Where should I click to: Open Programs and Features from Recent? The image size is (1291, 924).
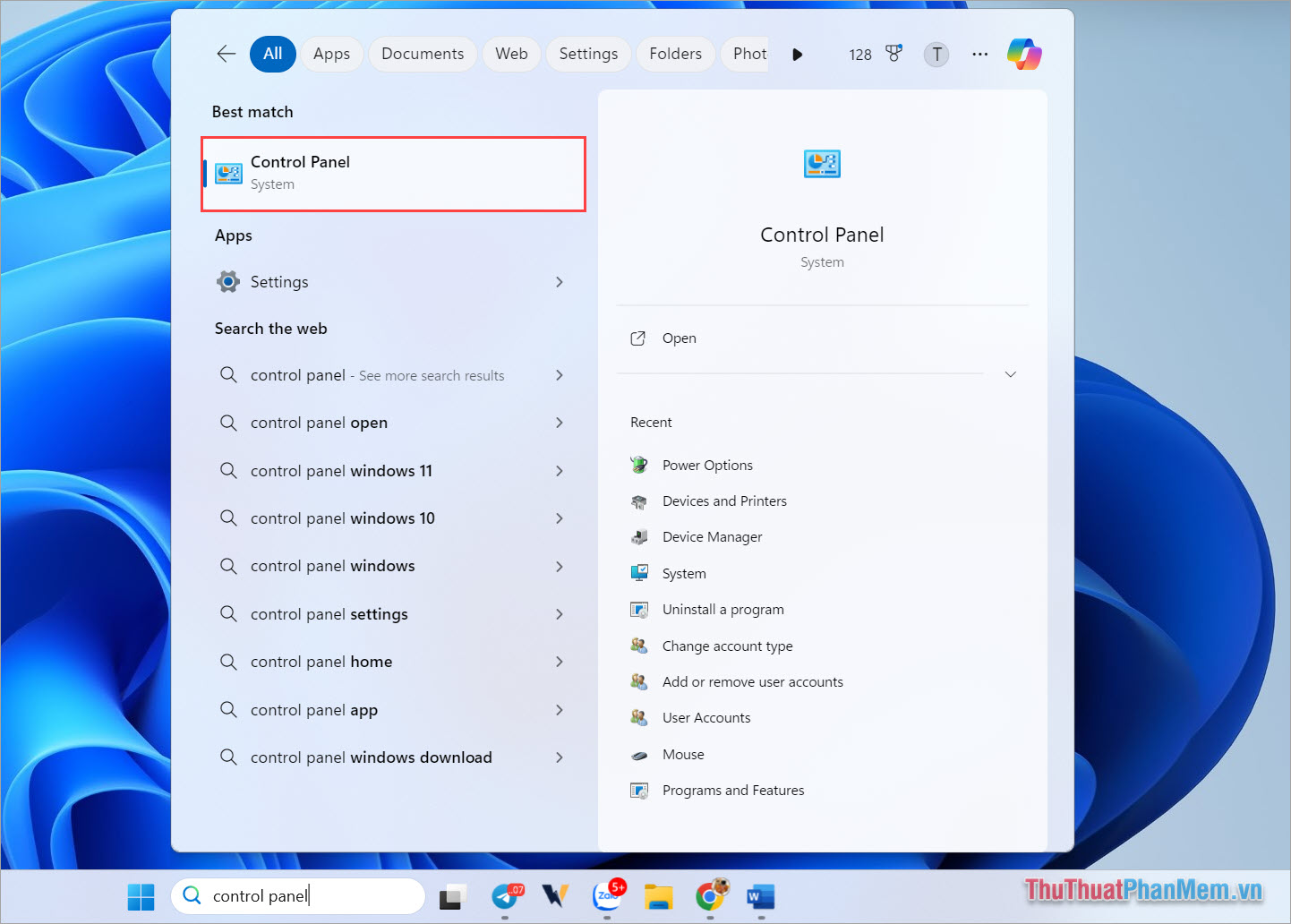[x=732, y=790]
